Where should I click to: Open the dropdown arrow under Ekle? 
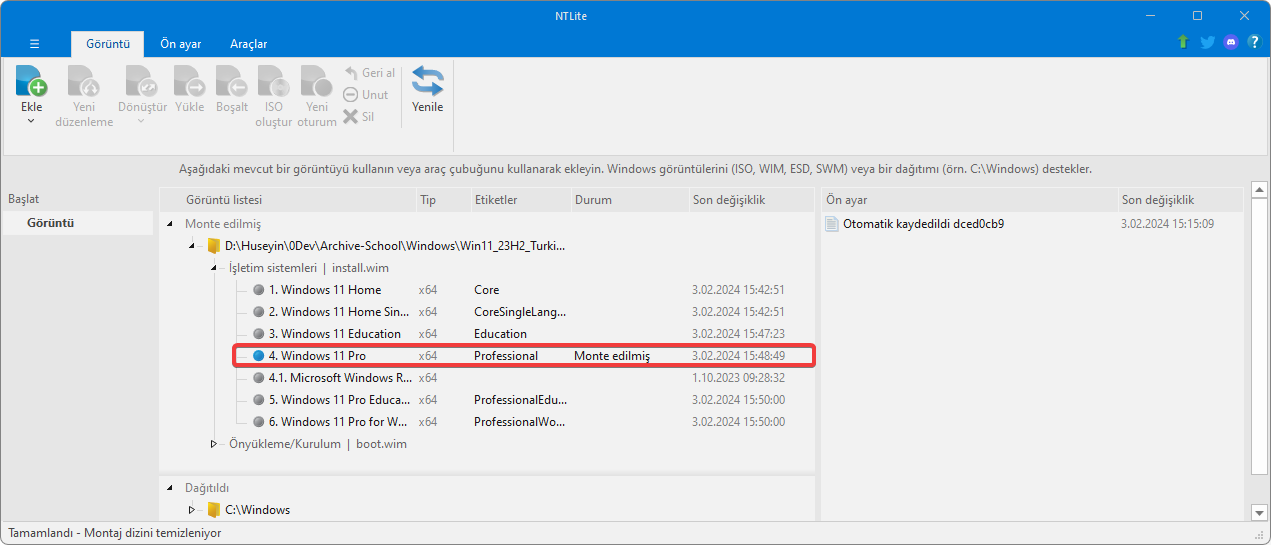(x=31, y=121)
